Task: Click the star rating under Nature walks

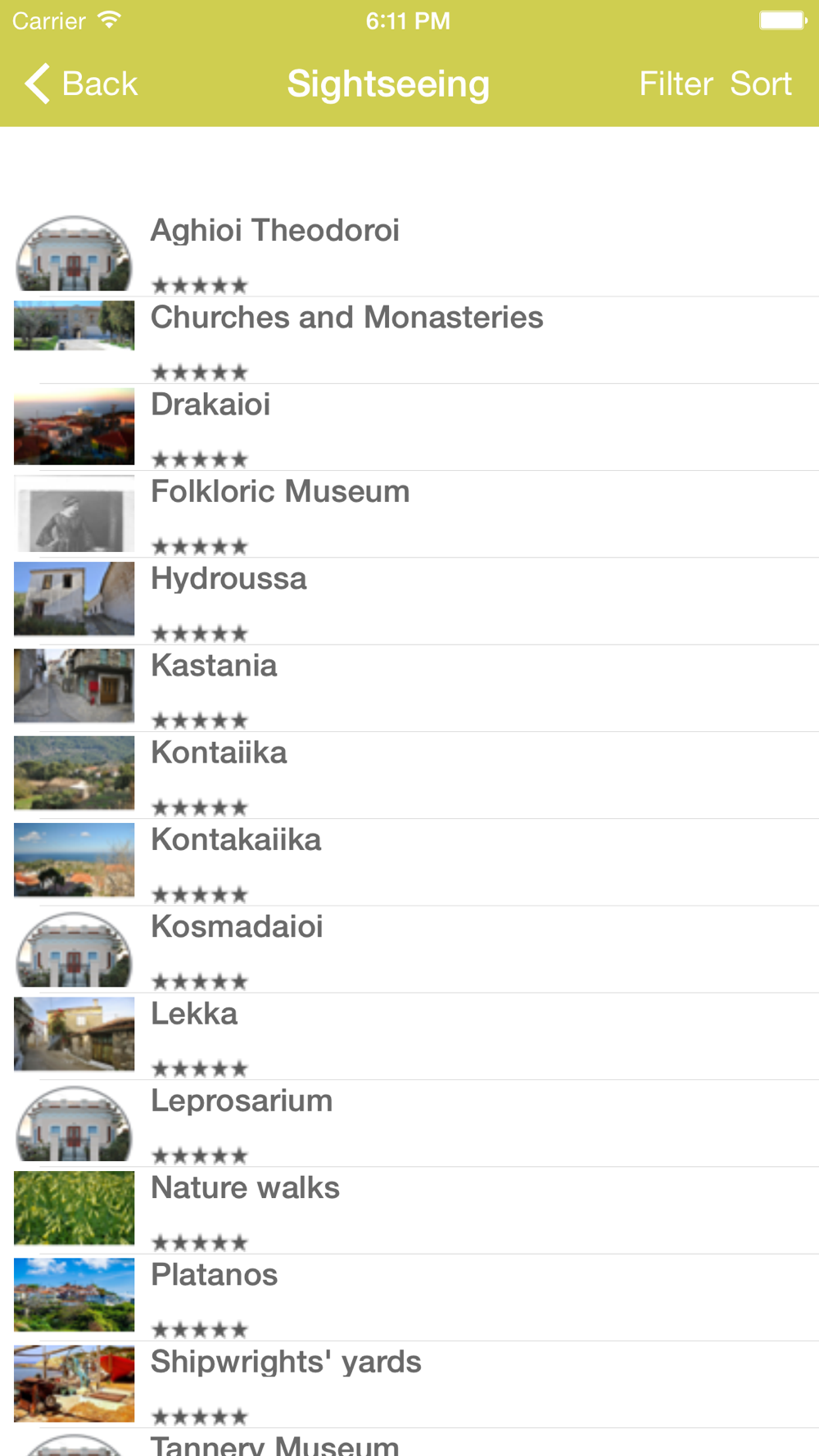Action: (200, 1243)
